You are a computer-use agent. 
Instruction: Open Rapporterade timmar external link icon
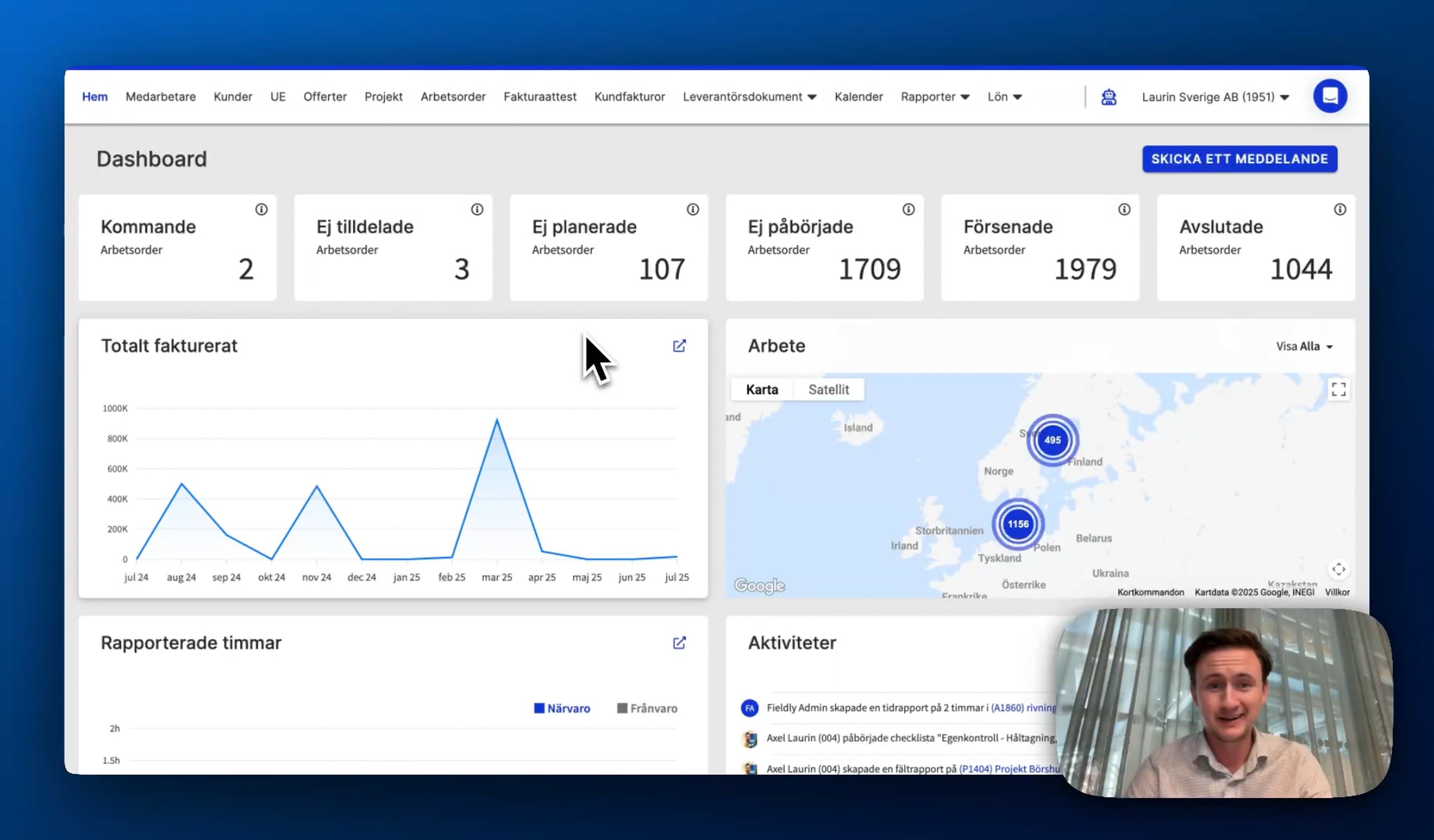coord(679,643)
